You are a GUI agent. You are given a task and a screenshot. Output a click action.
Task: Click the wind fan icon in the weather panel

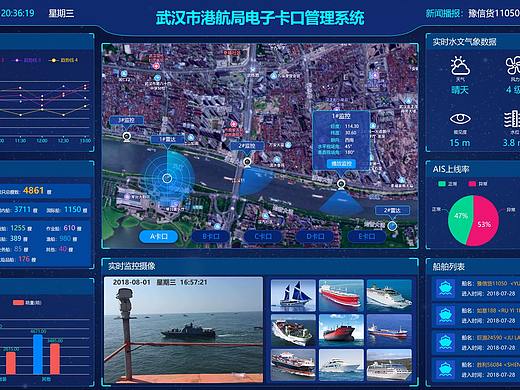click(513, 65)
